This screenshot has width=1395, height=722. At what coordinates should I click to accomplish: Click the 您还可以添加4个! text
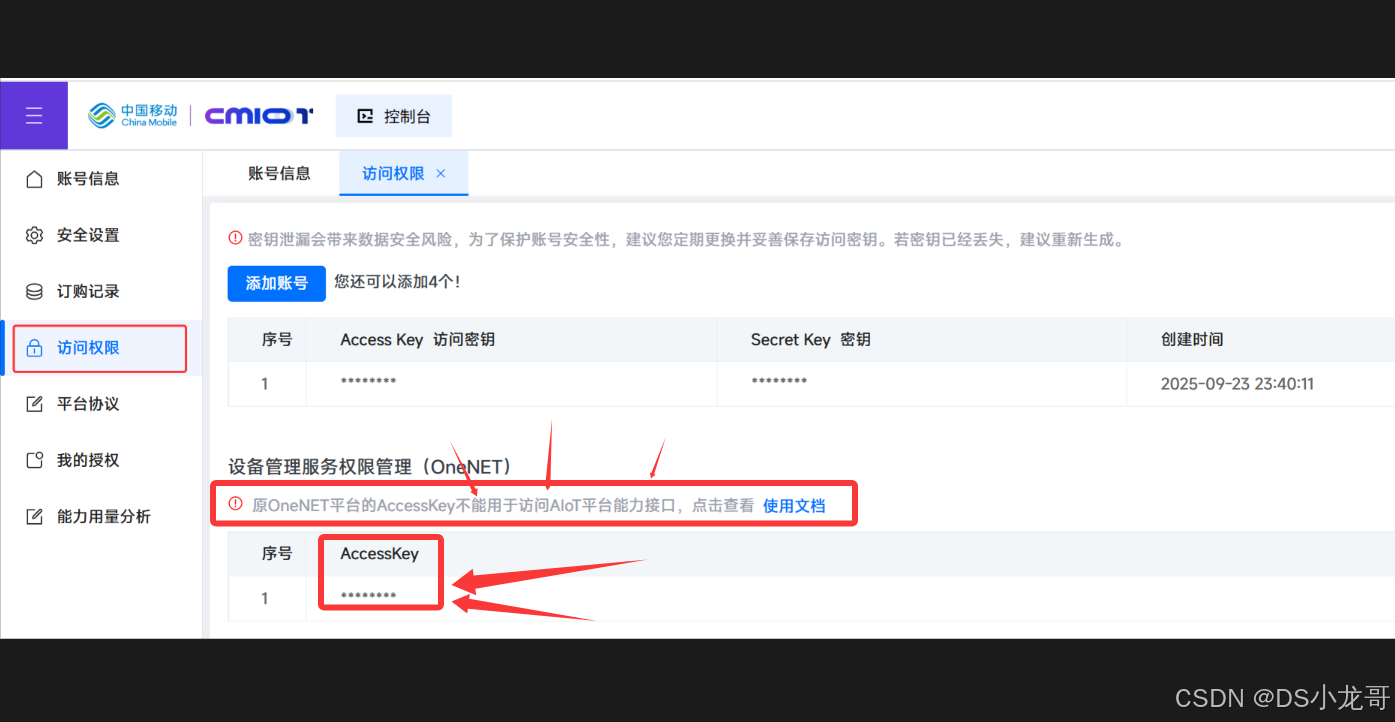pos(397,282)
